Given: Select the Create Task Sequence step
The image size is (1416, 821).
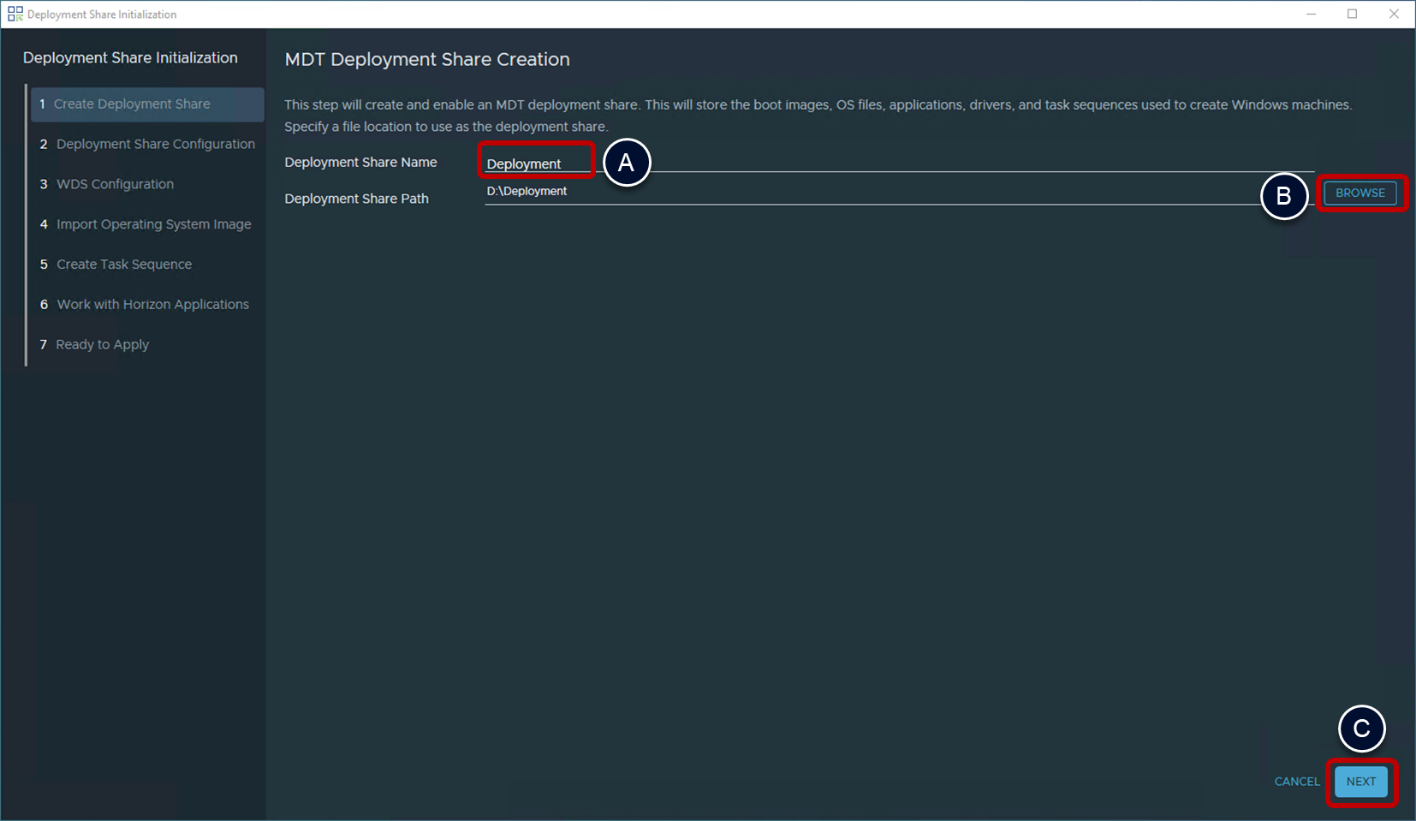Looking at the screenshot, I should pyautogui.click(x=124, y=264).
